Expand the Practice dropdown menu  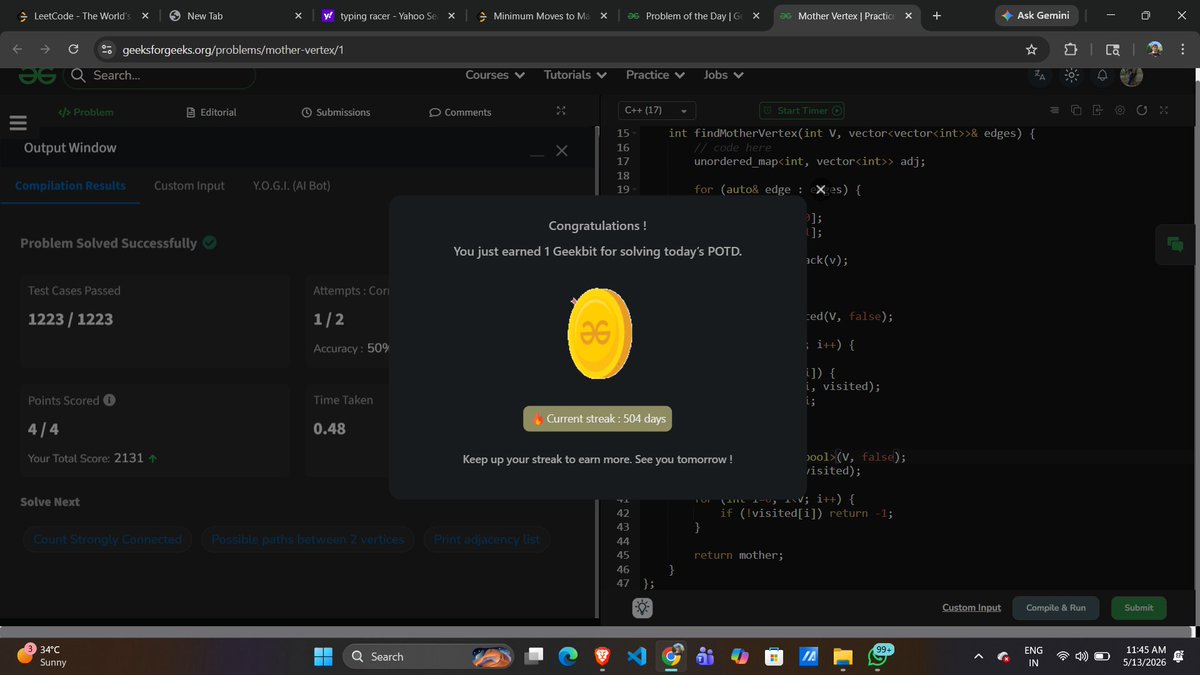pos(655,75)
